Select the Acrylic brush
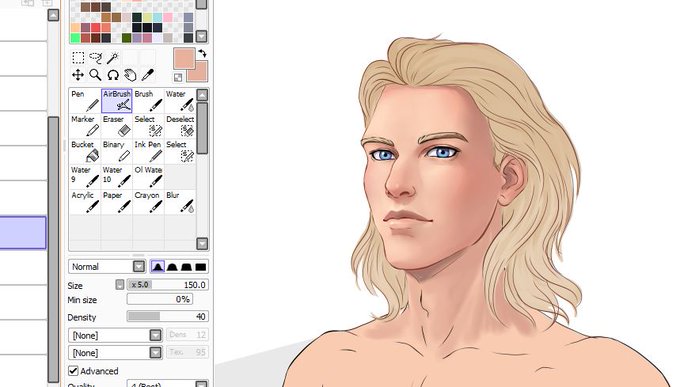The height and width of the screenshot is (387, 680). [85, 202]
